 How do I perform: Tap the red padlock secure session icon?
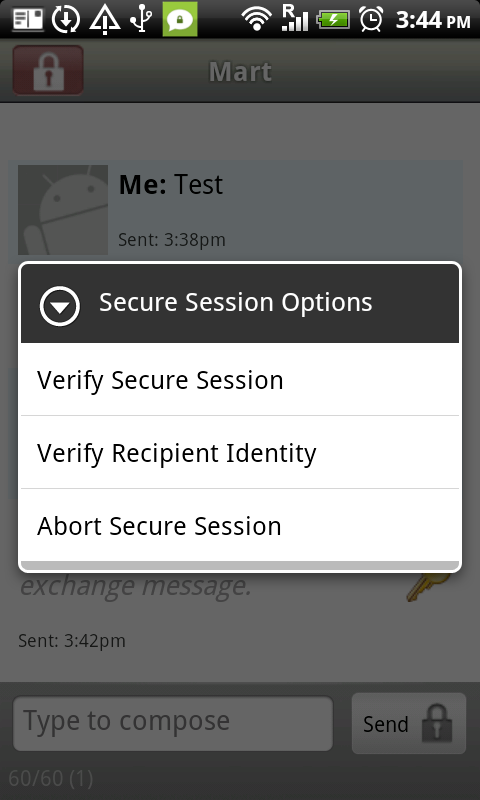tap(48, 70)
